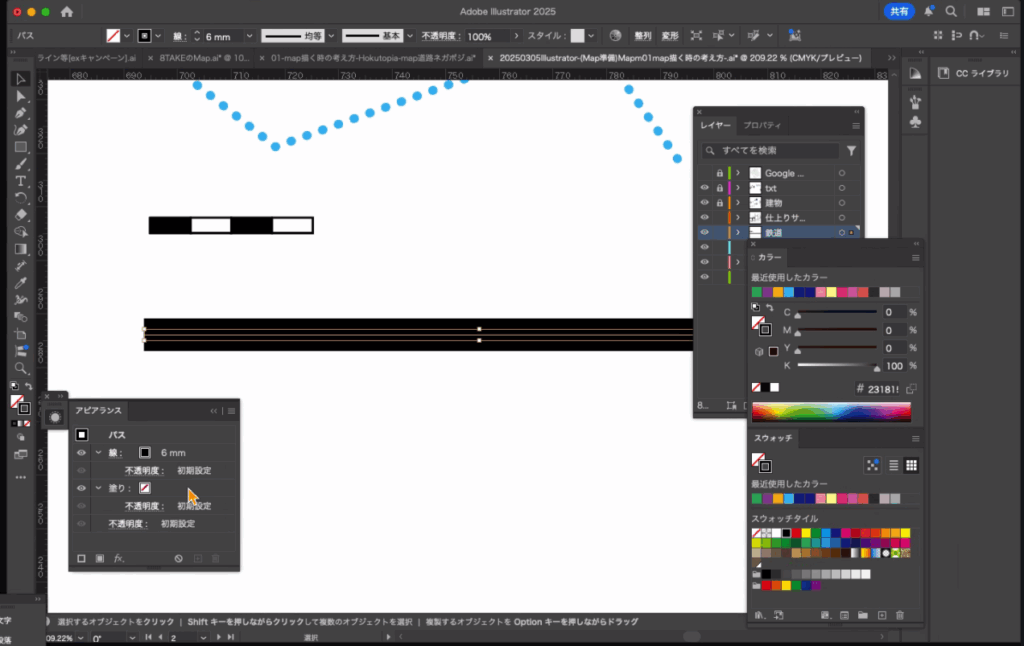The image size is (1024, 646).
Task: Click Add New Effect fx icon
Action: (x=118, y=558)
